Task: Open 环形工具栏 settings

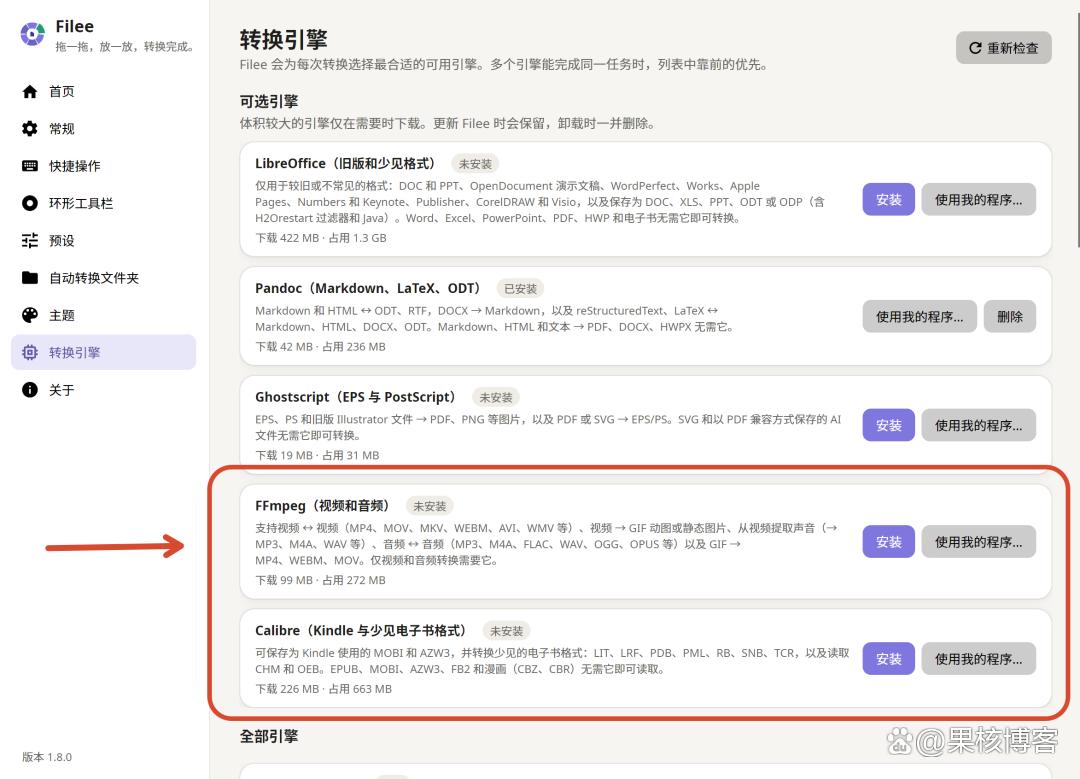Action: coord(103,203)
